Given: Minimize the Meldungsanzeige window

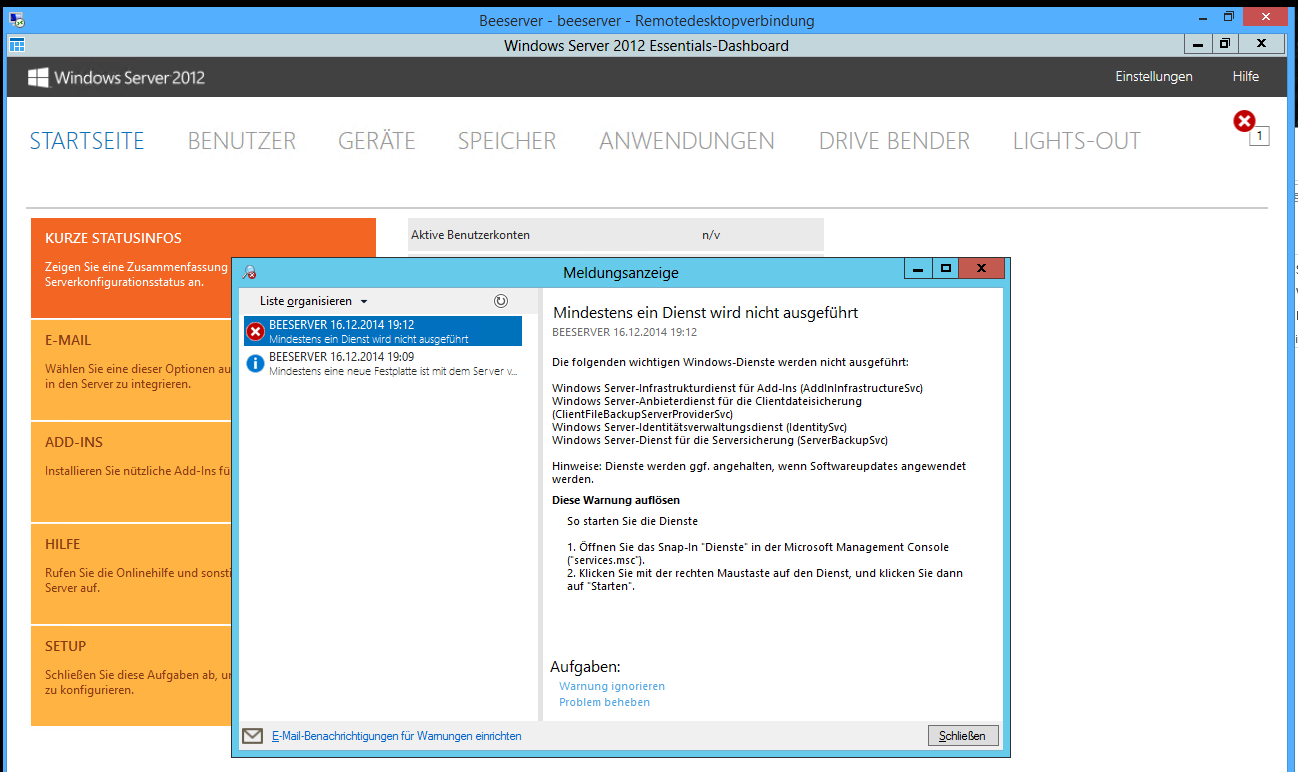Looking at the screenshot, I should coord(918,268).
